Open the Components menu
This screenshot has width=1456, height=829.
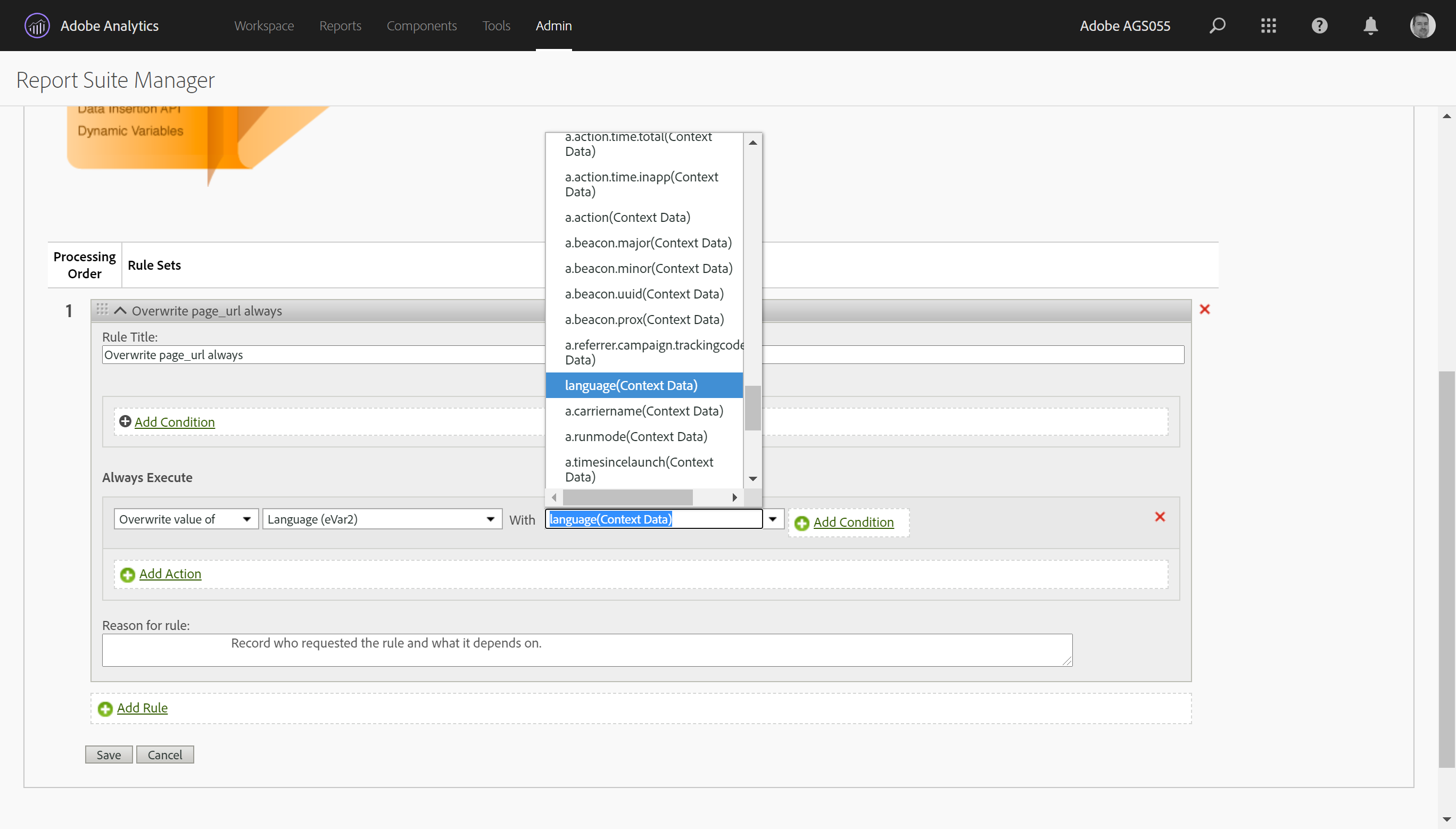pyautogui.click(x=421, y=26)
